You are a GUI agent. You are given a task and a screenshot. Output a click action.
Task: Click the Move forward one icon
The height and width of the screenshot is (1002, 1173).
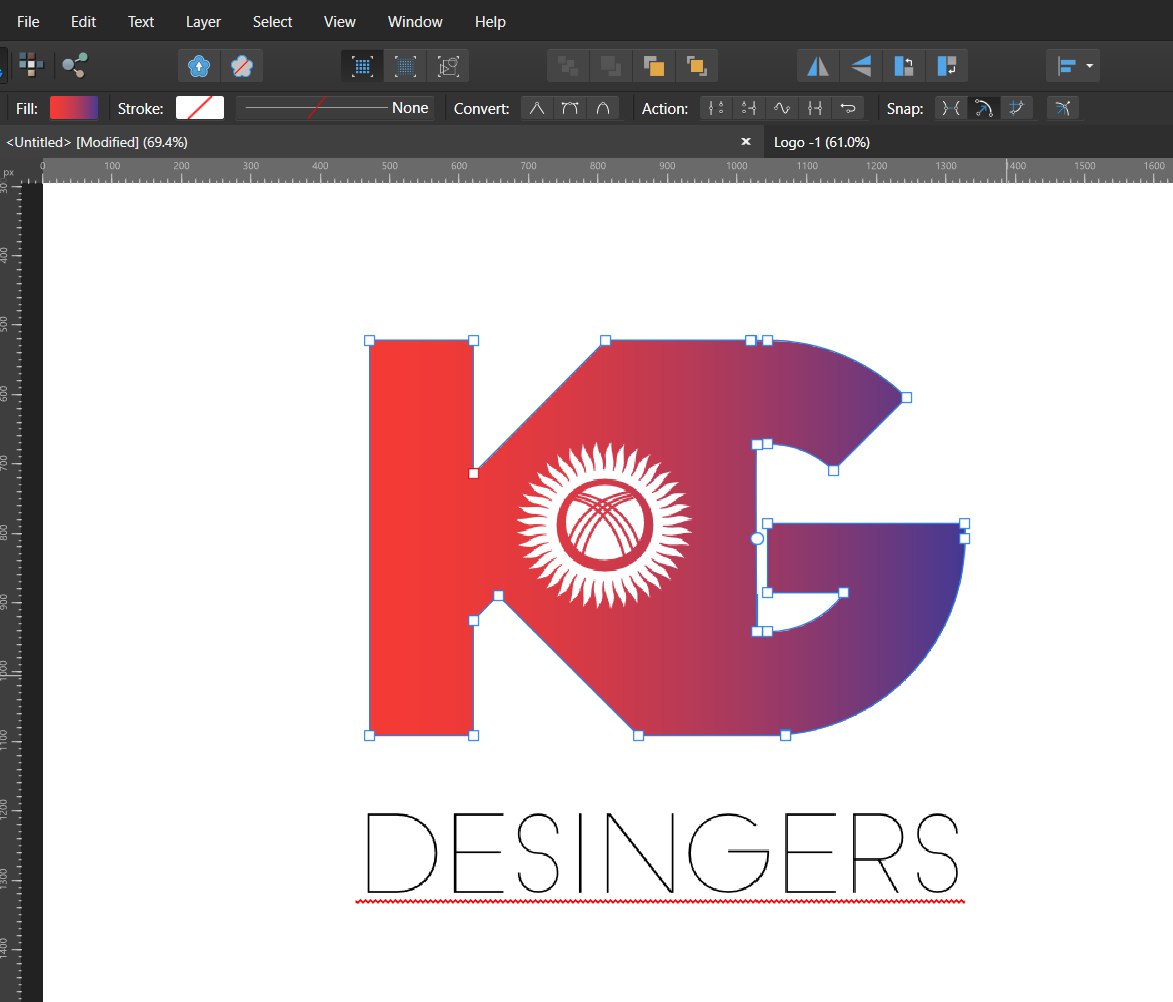click(654, 66)
